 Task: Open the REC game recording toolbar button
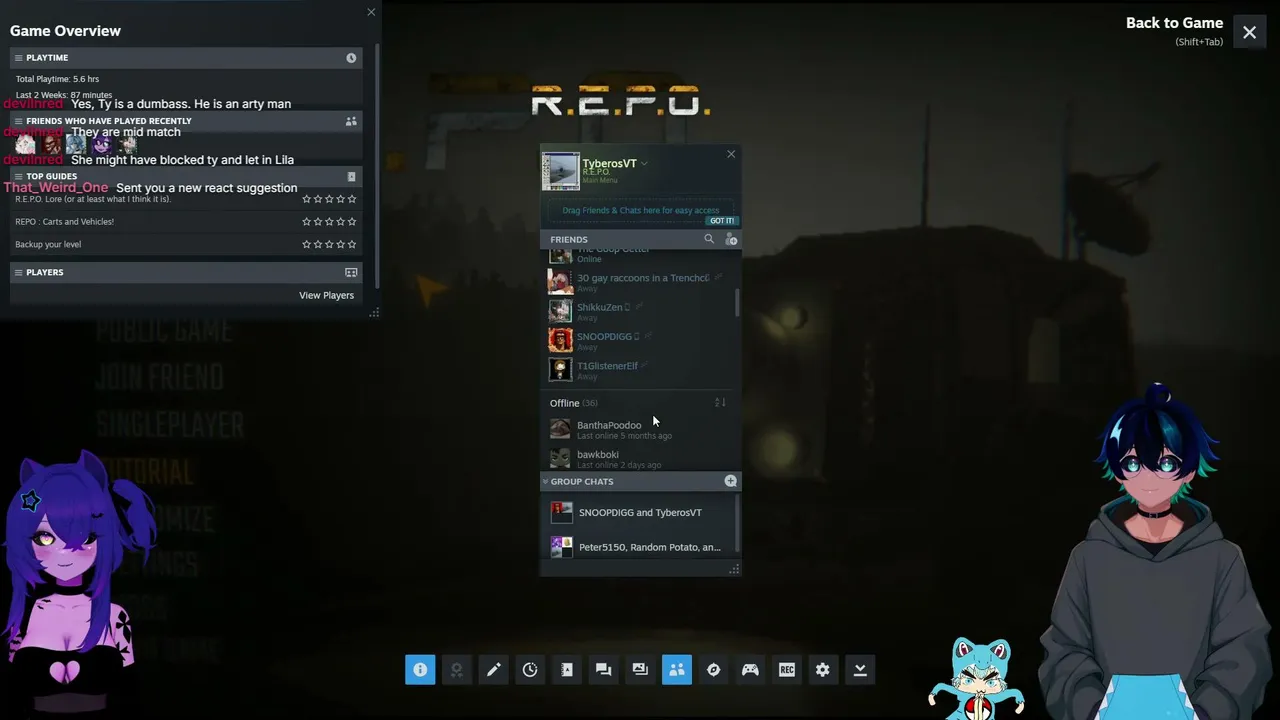pos(787,670)
